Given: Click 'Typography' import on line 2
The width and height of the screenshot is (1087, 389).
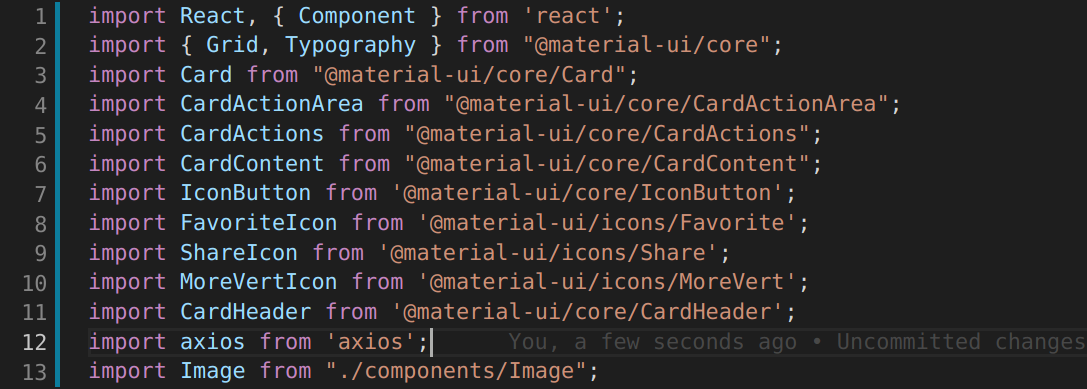Looking at the screenshot, I should [x=351, y=46].
